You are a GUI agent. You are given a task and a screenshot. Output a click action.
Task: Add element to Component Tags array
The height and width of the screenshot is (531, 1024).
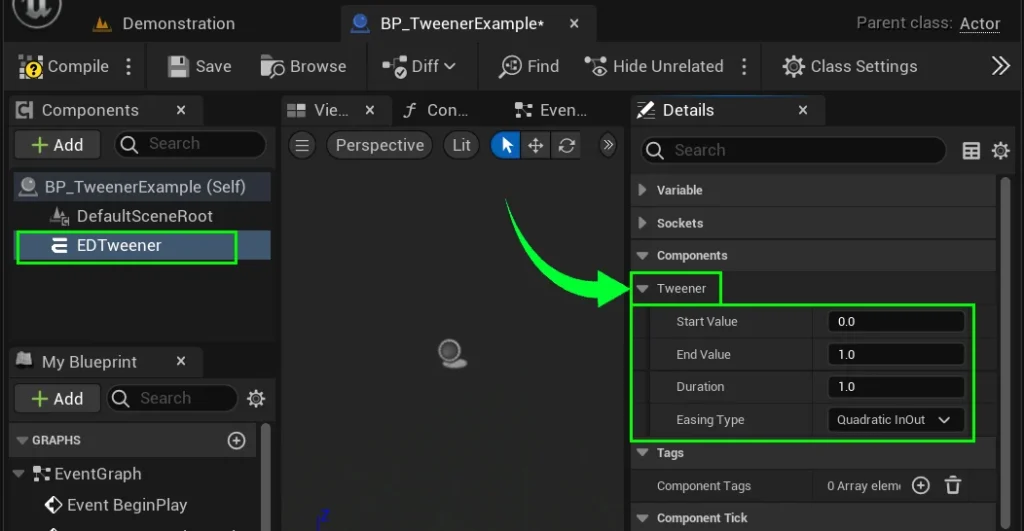pyautogui.click(x=921, y=486)
